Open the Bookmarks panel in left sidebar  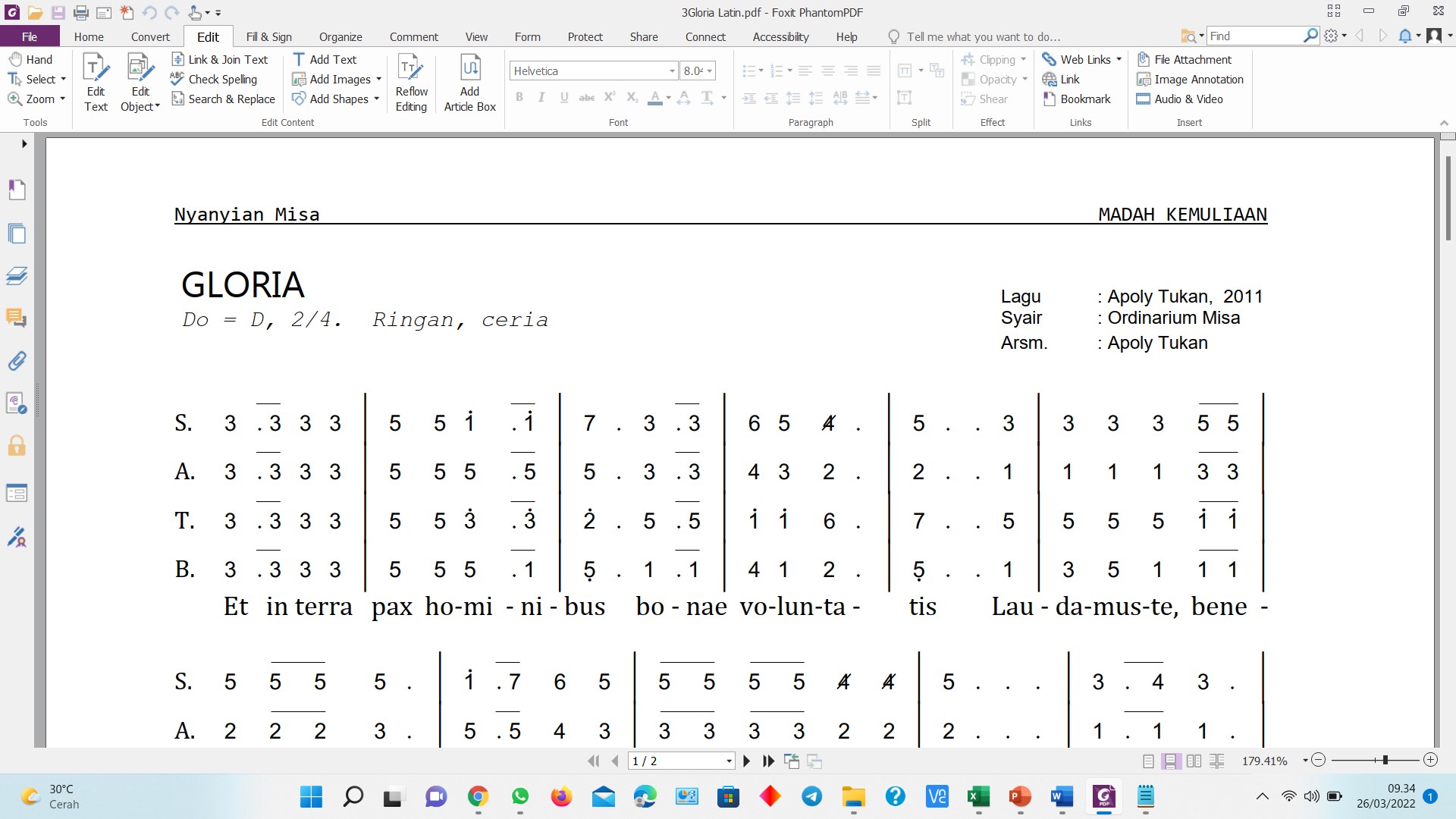click(x=17, y=190)
